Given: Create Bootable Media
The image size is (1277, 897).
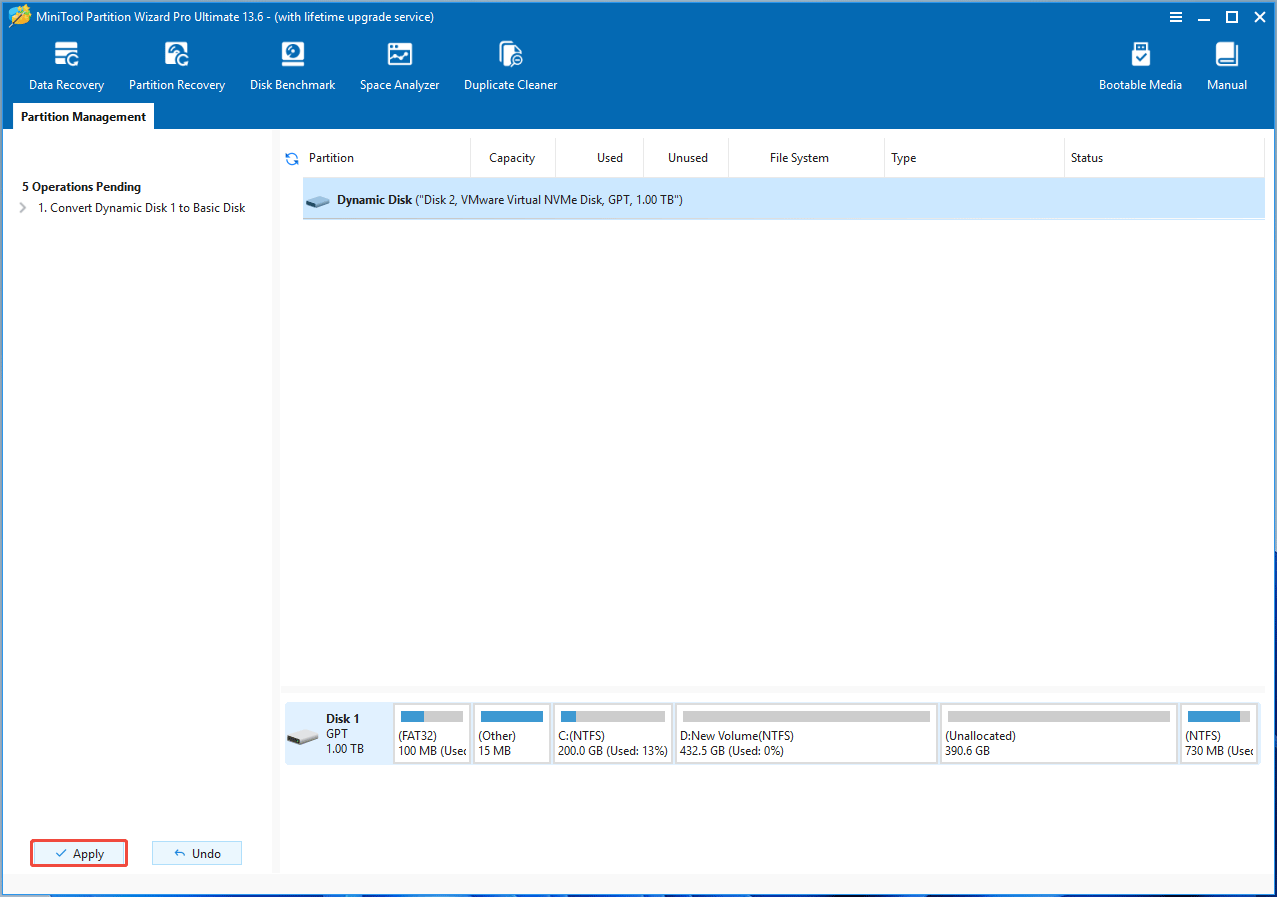Looking at the screenshot, I should pyautogui.click(x=1140, y=66).
